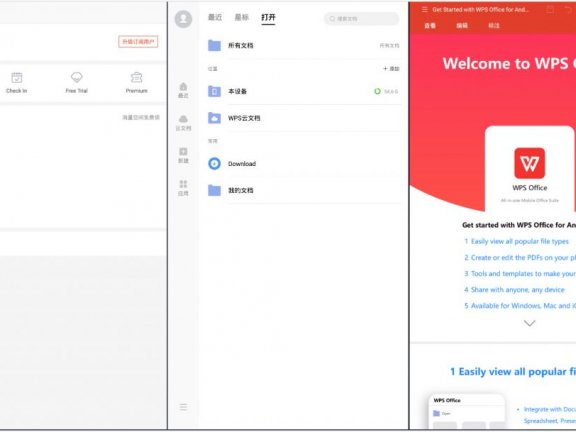Select the 应用 apps grid sidebar icon

(x=183, y=188)
